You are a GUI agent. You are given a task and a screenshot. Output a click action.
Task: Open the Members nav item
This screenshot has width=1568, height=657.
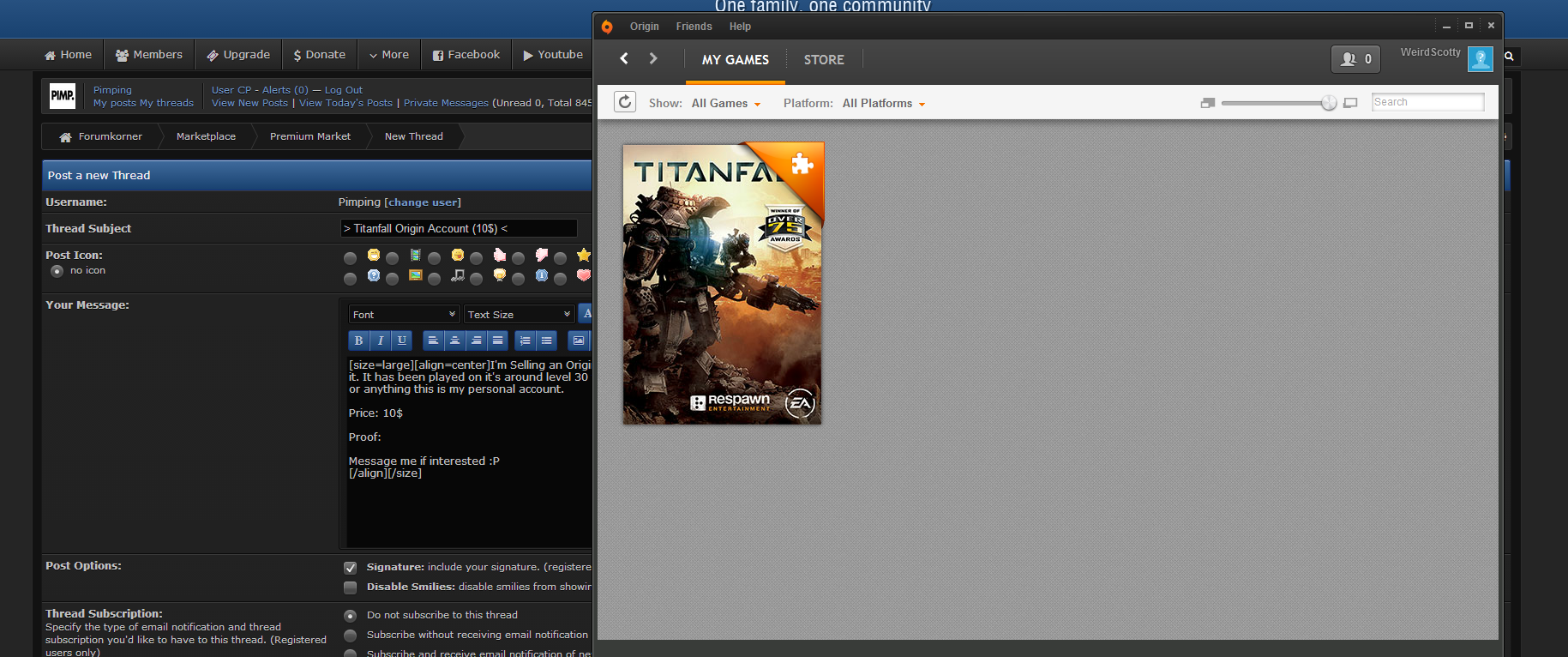tap(149, 54)
